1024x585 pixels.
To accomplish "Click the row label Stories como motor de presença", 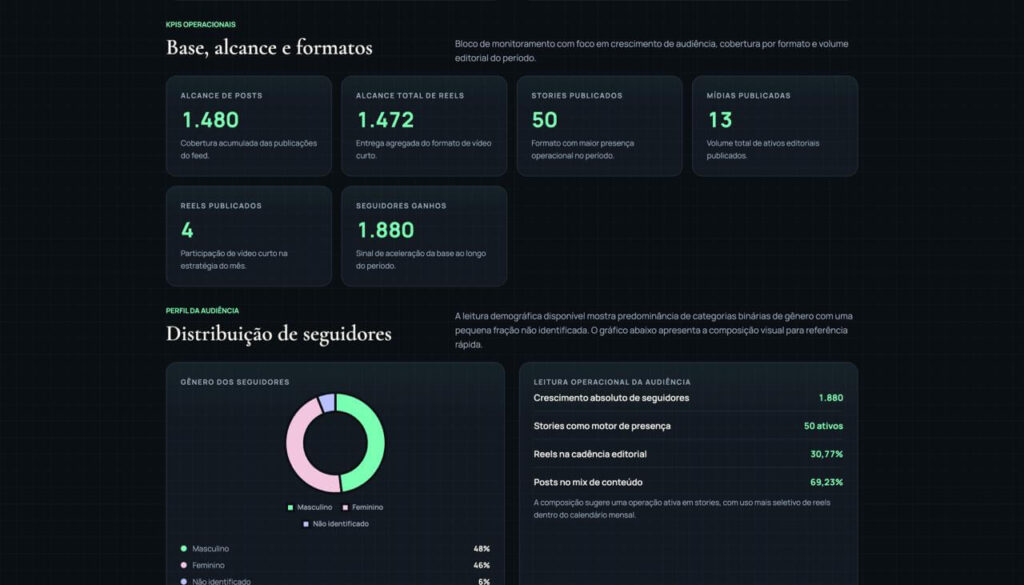I will [x=602, y=426].
